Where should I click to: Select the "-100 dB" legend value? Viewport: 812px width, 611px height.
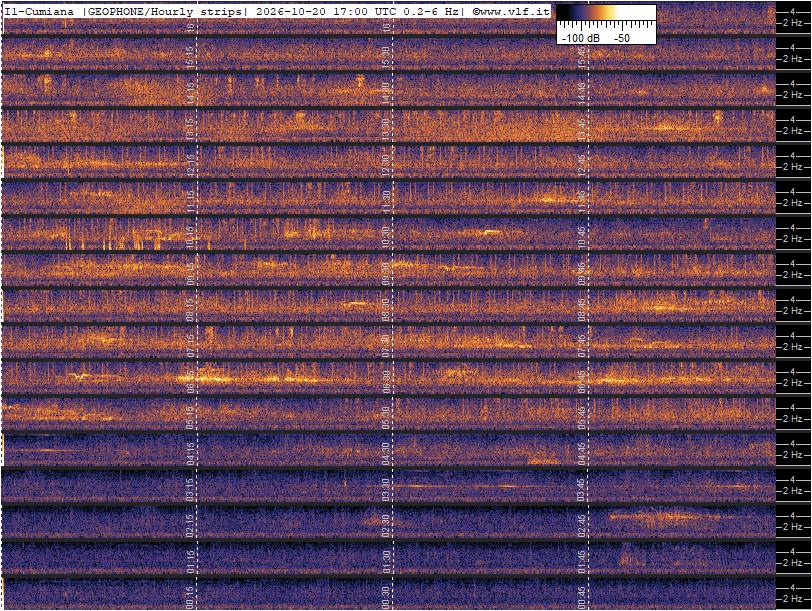581,38
